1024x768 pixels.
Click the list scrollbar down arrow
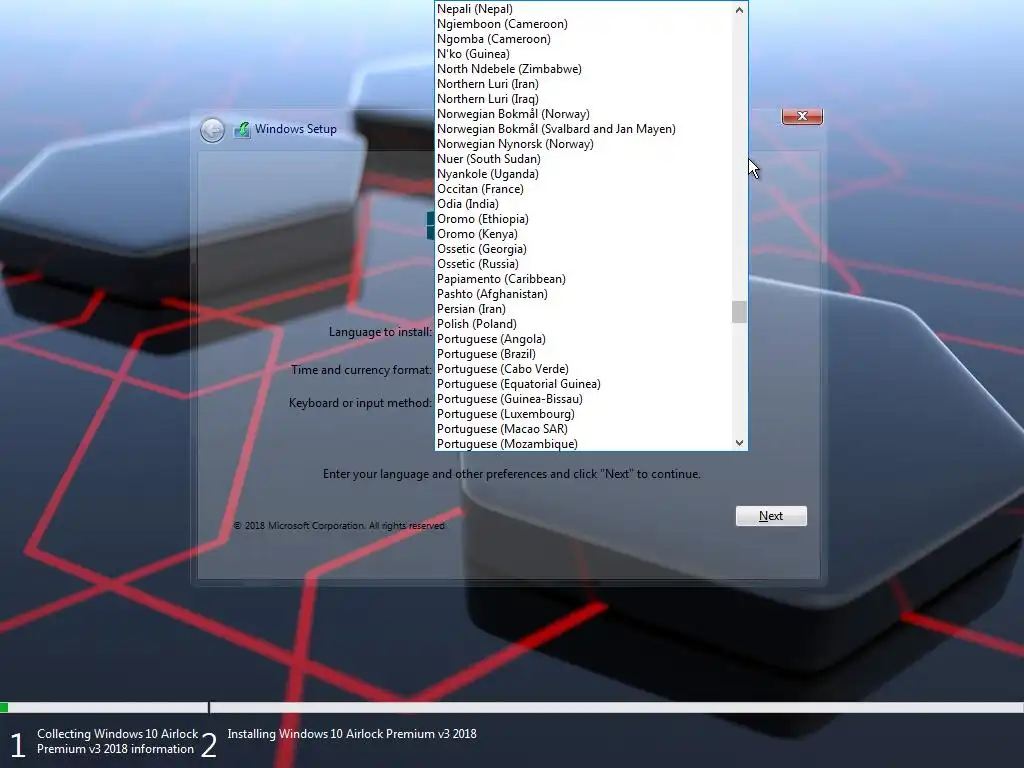point(739,442)
